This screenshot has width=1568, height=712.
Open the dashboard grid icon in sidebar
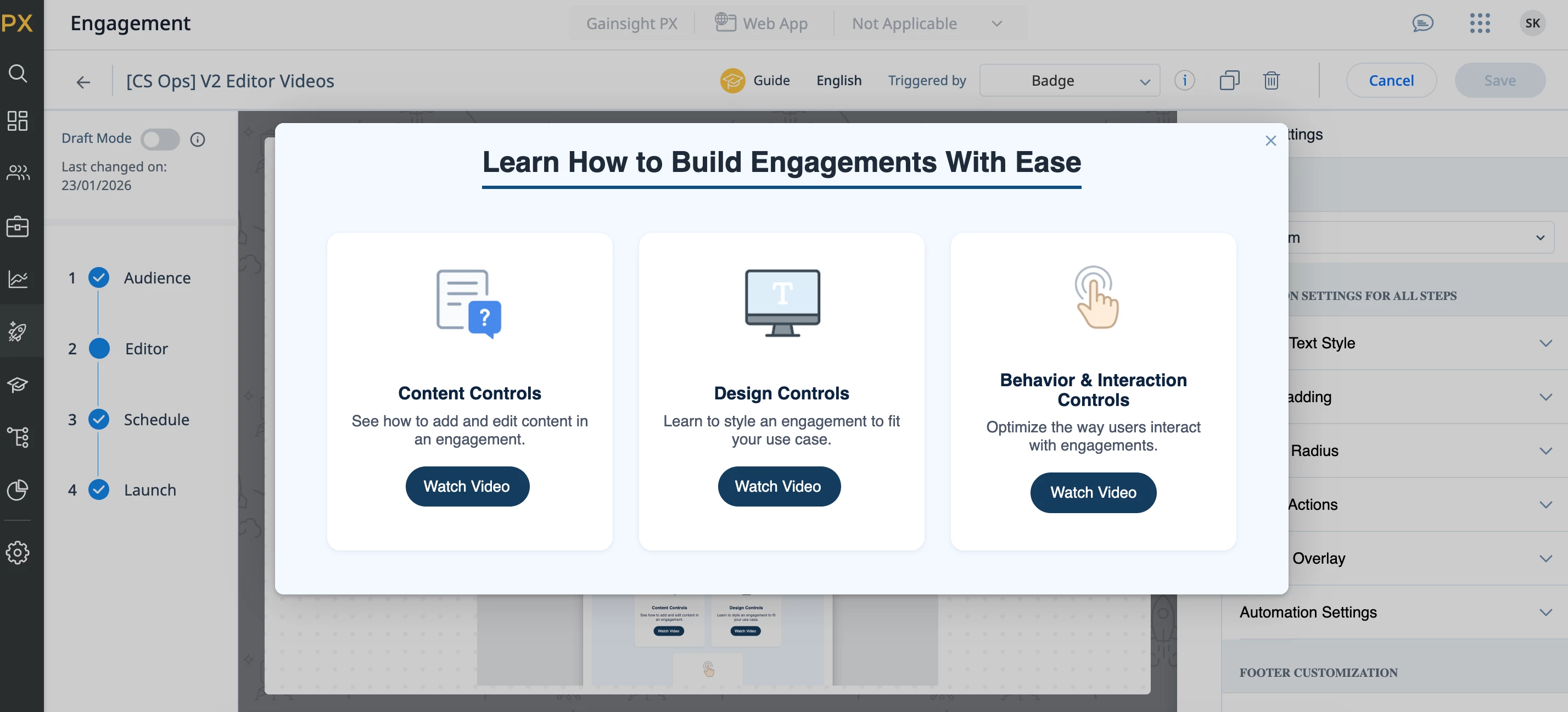pos(18,121)
